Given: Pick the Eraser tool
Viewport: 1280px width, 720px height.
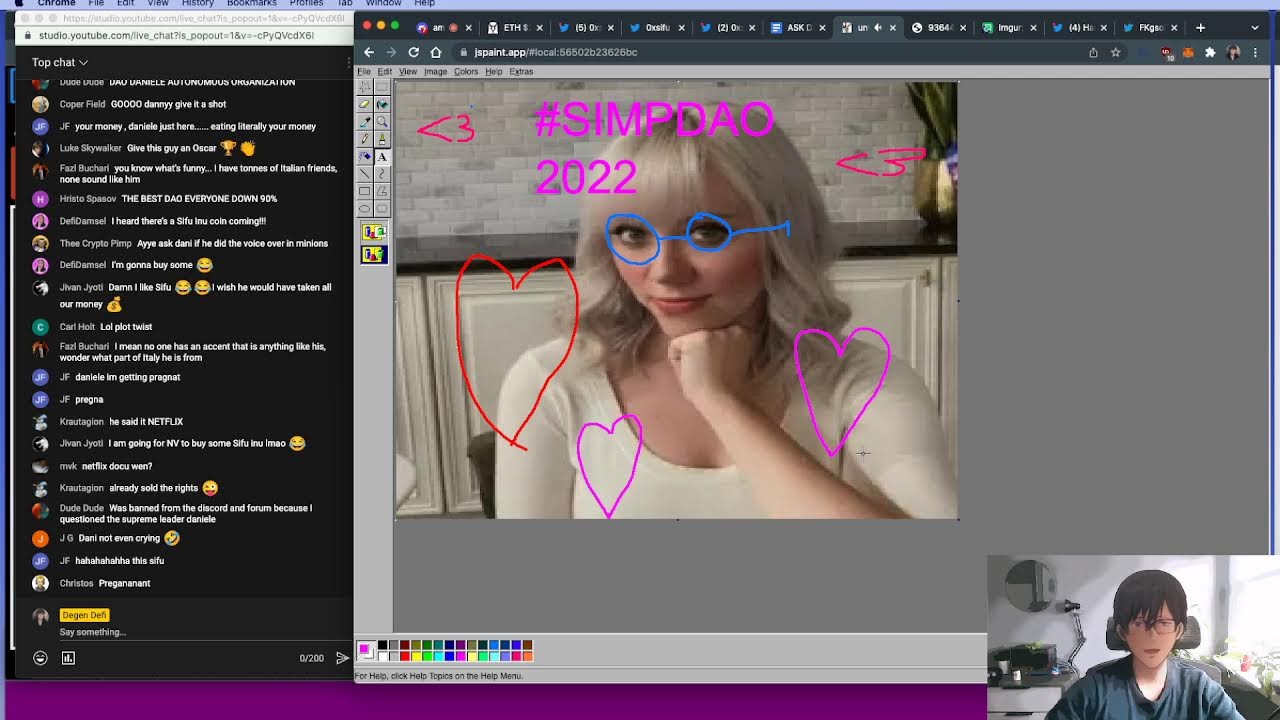Looking at the screenshot, I should (365, 104).
